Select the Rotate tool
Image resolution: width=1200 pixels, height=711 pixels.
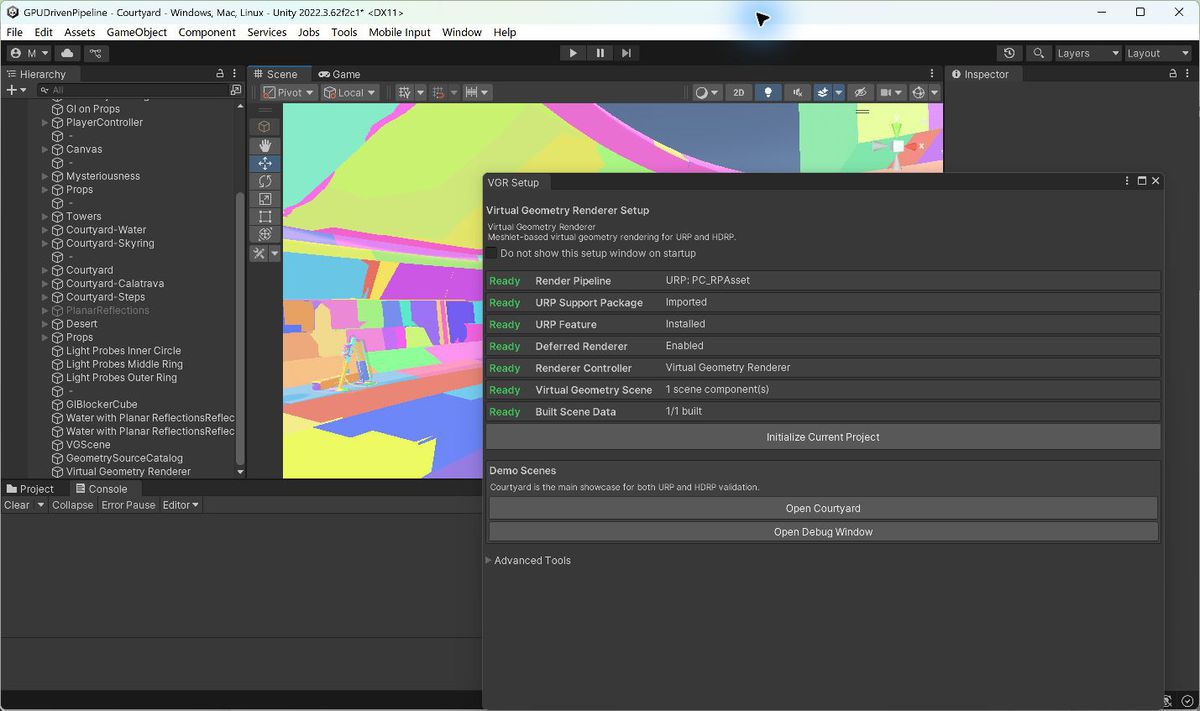click(265, 181)
